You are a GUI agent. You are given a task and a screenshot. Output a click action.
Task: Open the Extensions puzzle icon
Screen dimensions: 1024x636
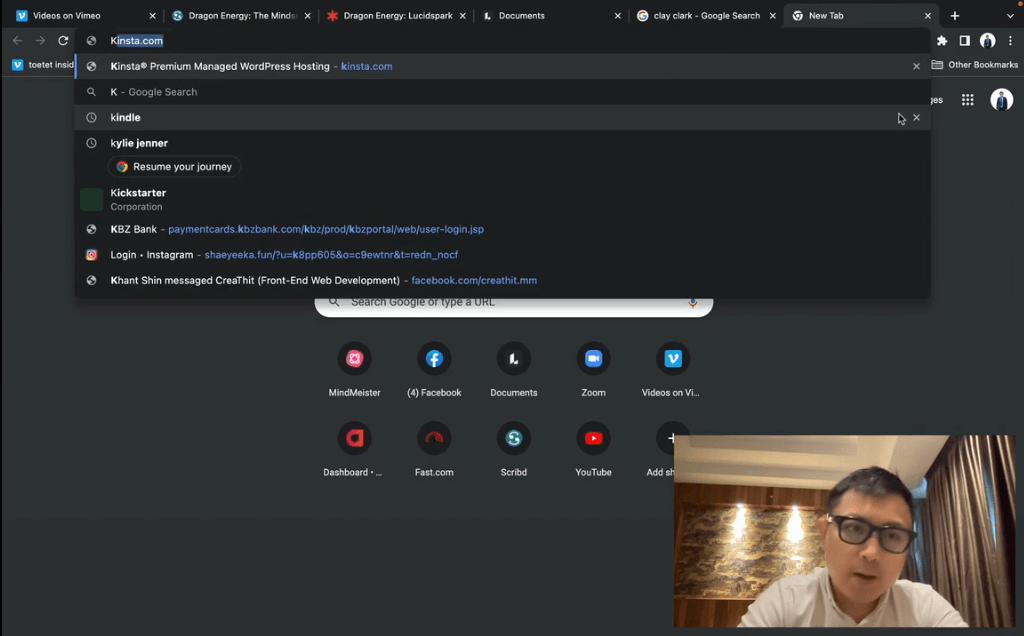(942, 40)
